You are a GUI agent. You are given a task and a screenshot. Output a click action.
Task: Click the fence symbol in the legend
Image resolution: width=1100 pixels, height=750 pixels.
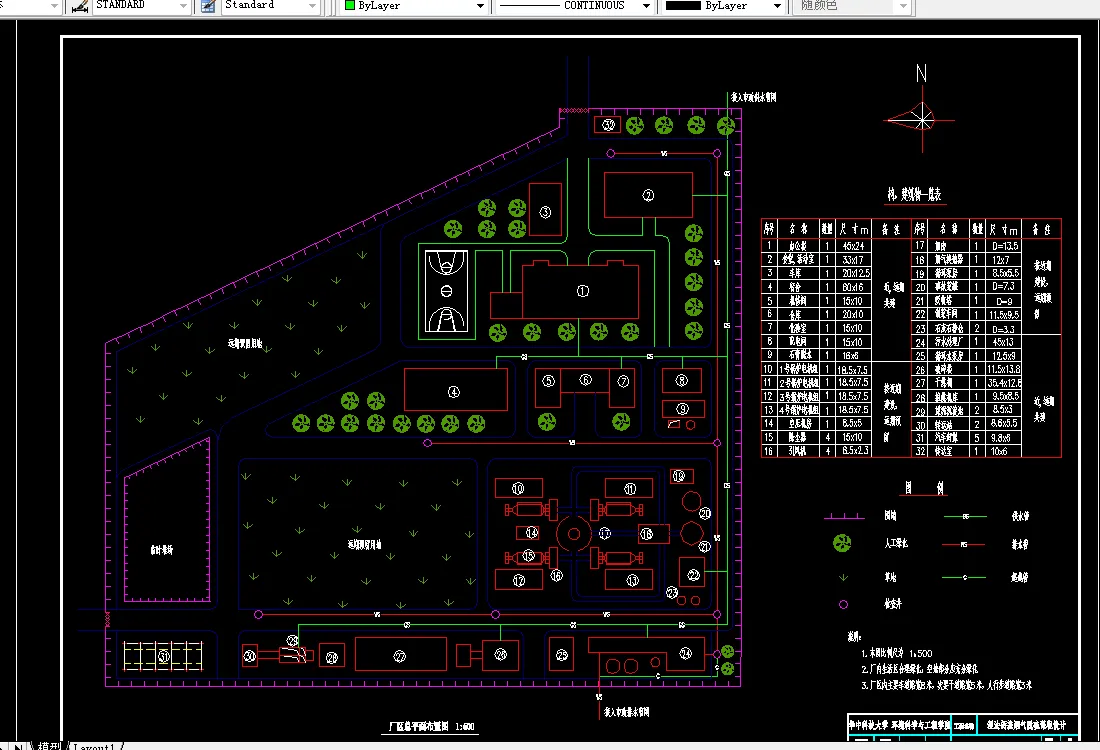(844, 517)
